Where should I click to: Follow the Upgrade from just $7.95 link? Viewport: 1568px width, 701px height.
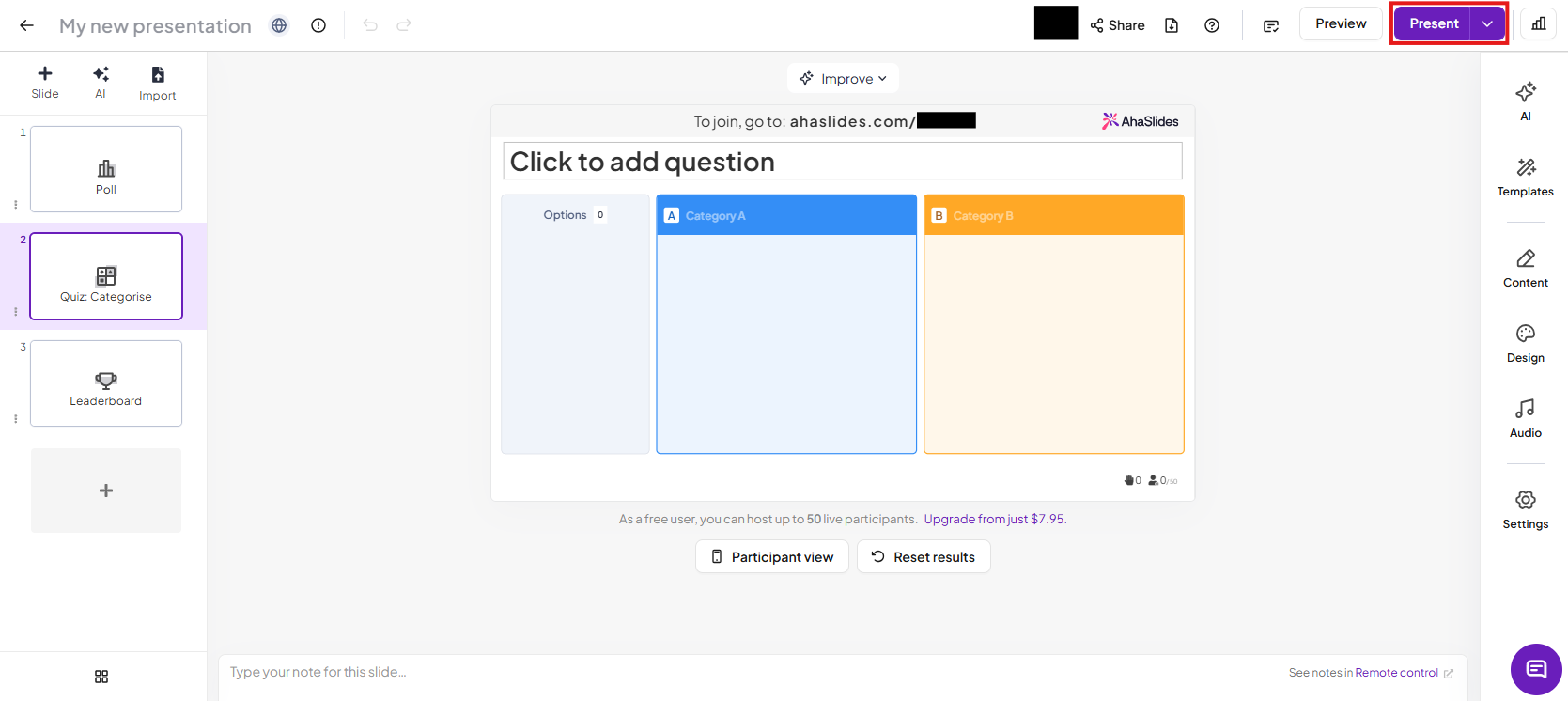click(995, 519)
